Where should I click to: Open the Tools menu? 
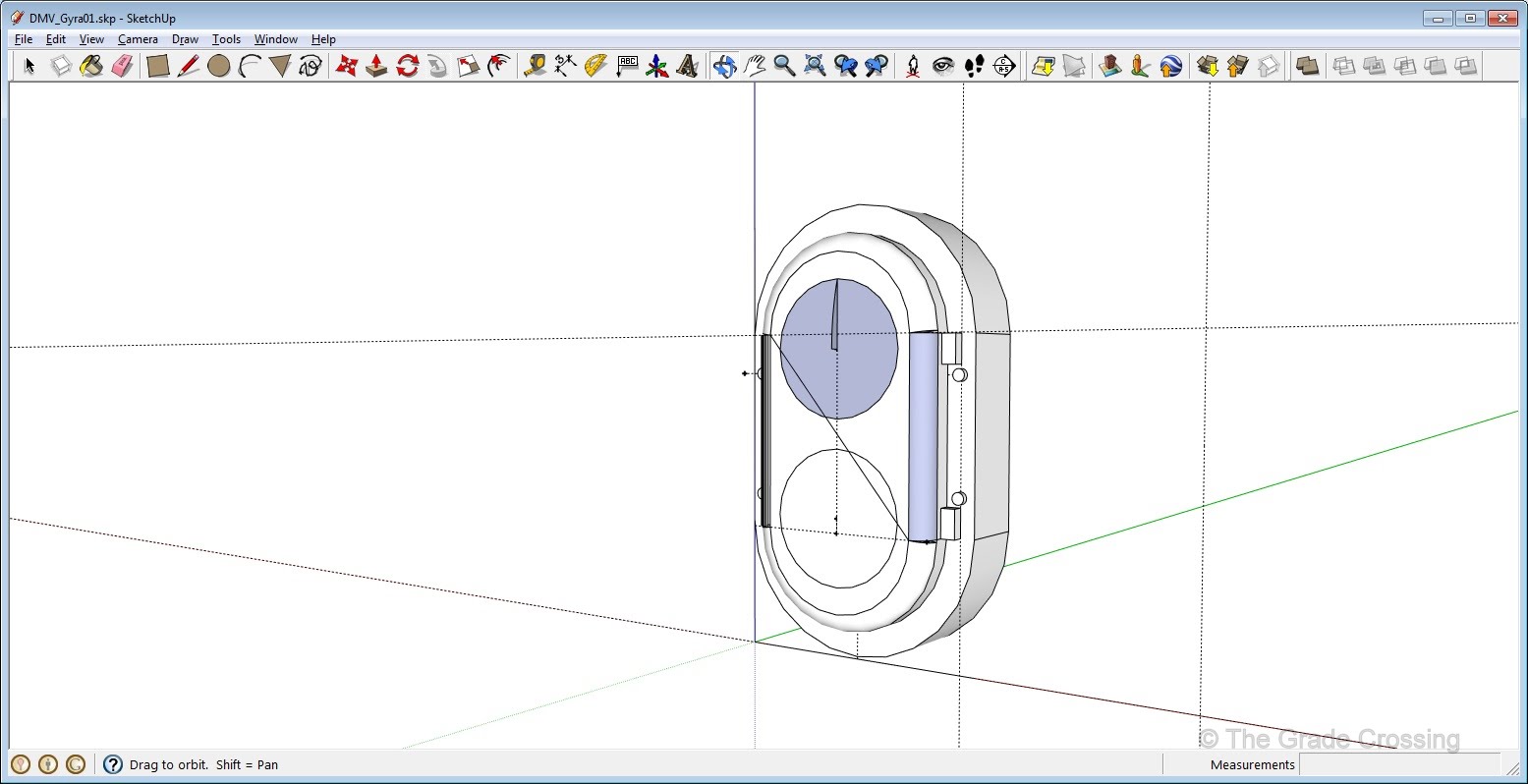tap(226, 39)
